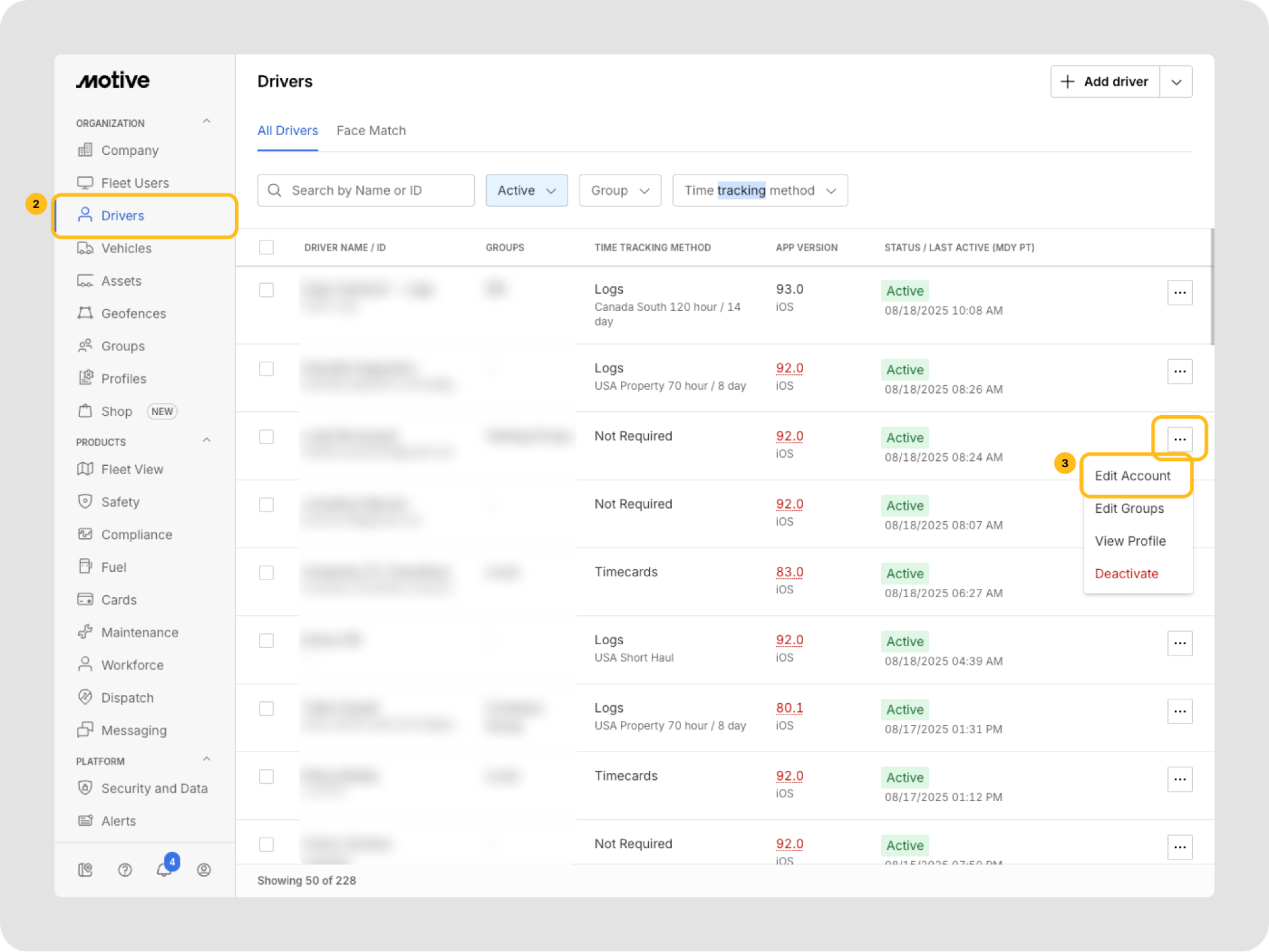1269x952 pixels.
Task: Select checkbox for the Timecards 83.0 driver
Action: point(267,572)
